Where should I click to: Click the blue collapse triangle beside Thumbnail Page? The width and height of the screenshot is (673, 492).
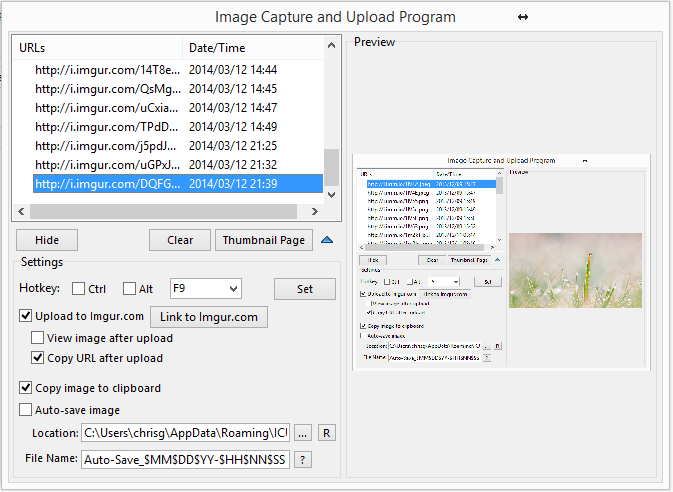pyautogui.click(x=327, y=240)
